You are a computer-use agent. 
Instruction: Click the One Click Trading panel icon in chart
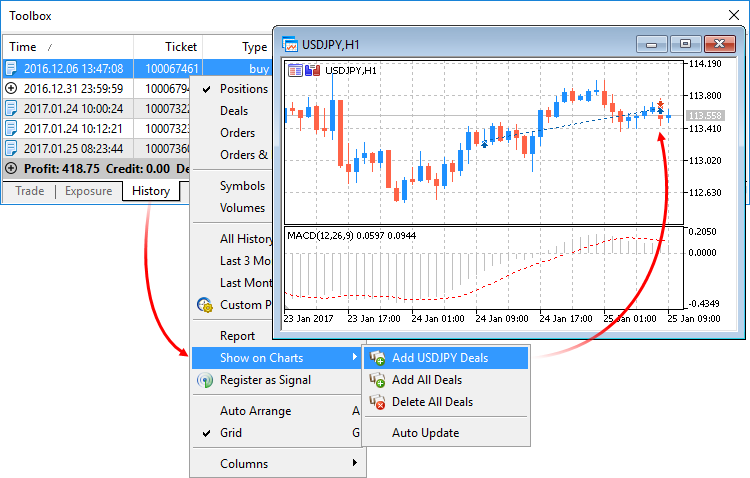(295, 70)
